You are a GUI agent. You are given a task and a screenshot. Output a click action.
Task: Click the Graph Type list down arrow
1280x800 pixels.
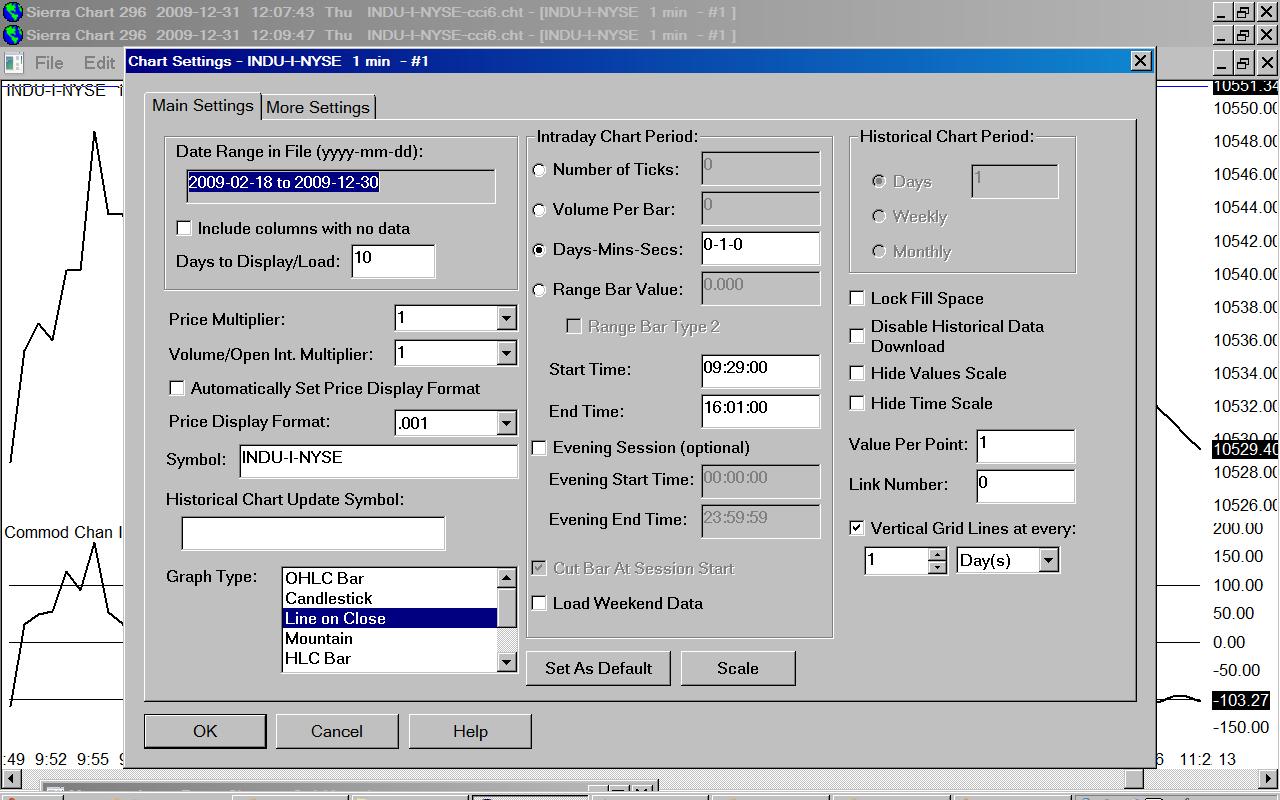tap(507, 661)
